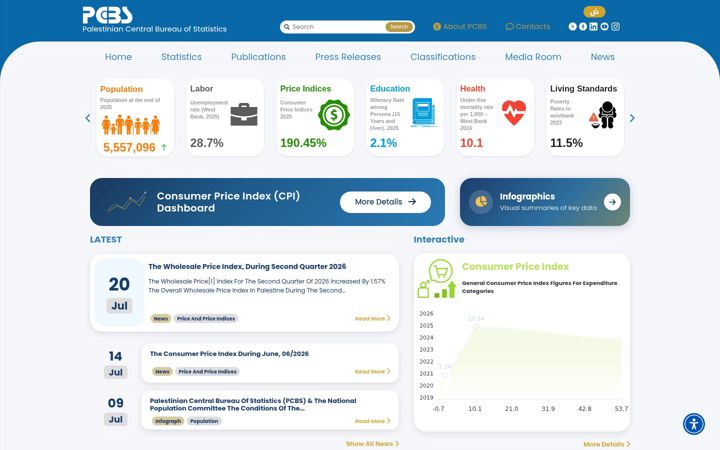This screenshot has width=720, height=450.
Task: Show previous indicator cards with left chevron
Action: [88, 118]
